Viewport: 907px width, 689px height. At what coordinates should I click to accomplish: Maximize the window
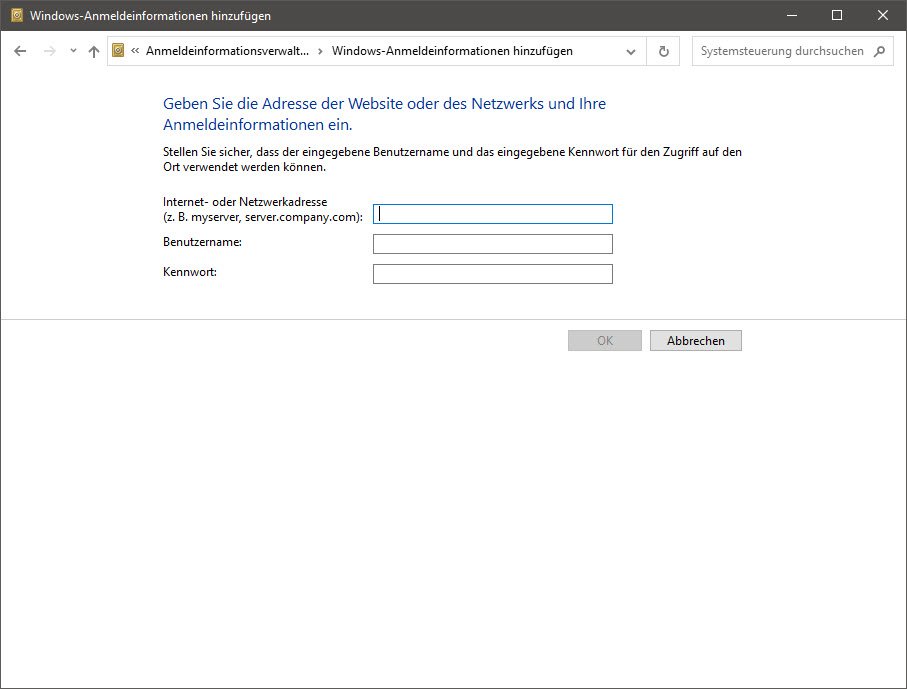point(837,15)
